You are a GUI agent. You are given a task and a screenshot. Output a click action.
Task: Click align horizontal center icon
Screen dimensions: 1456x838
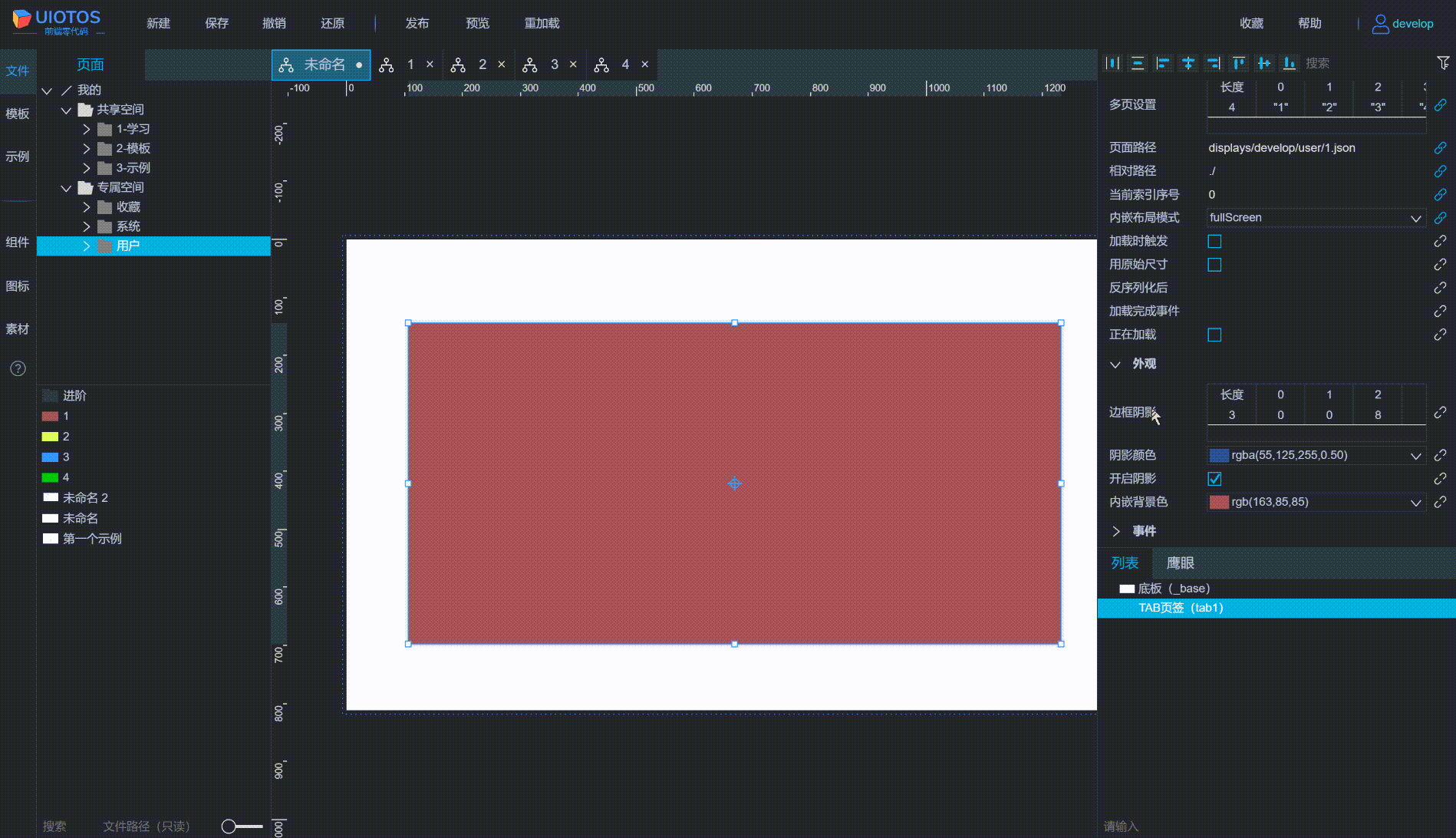pyautogui.click(x=1188, y=63)
